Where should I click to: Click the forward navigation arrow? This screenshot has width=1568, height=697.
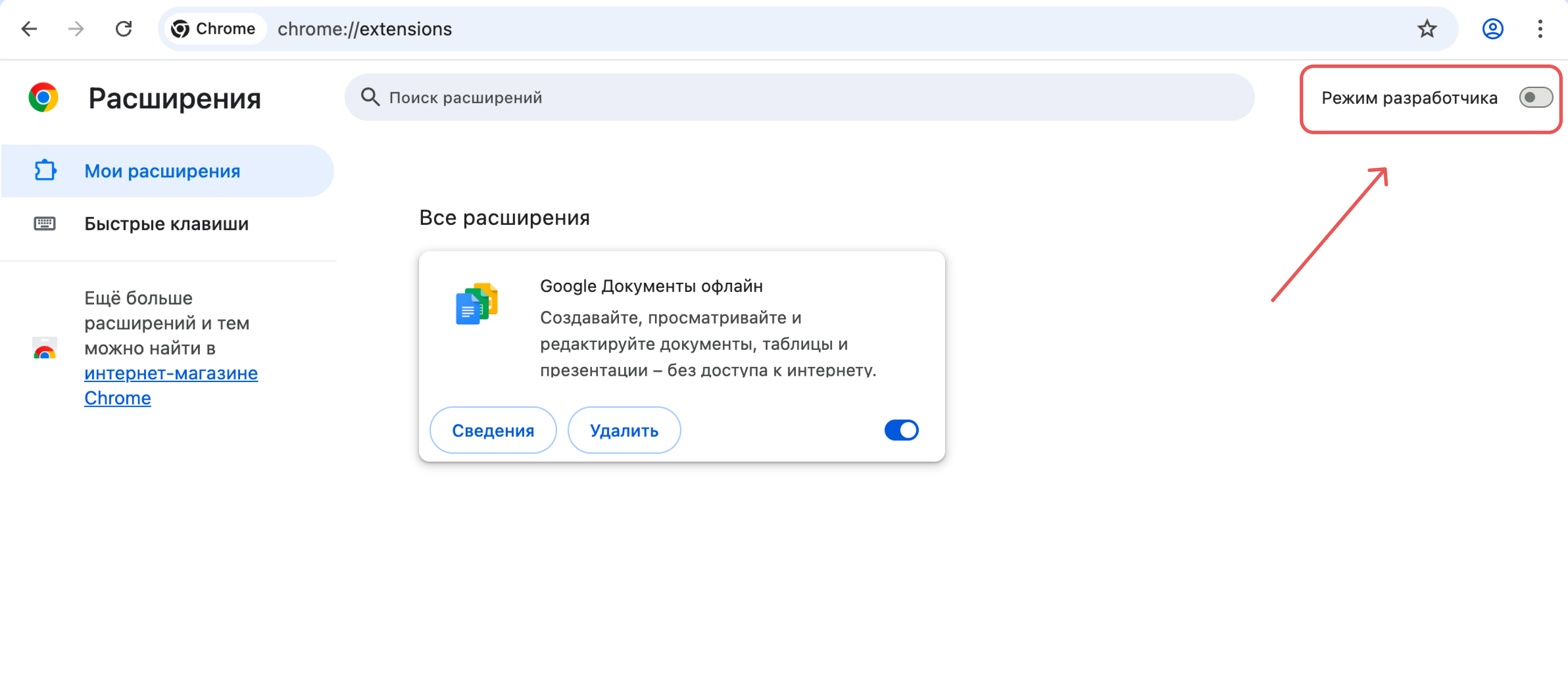[76, 29]
